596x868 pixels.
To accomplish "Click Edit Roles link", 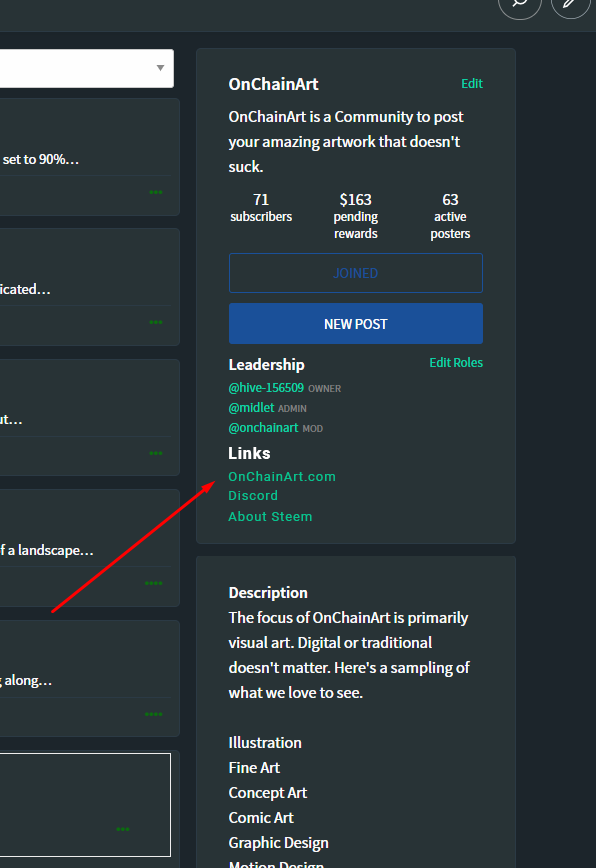I will [x=456, y=363].
